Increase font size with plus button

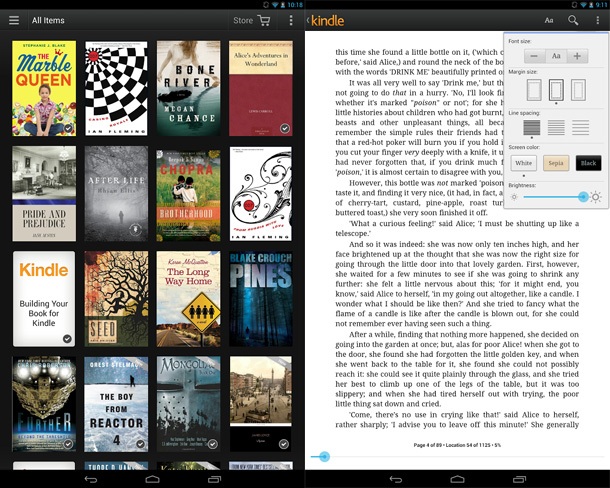coord(577,56)
